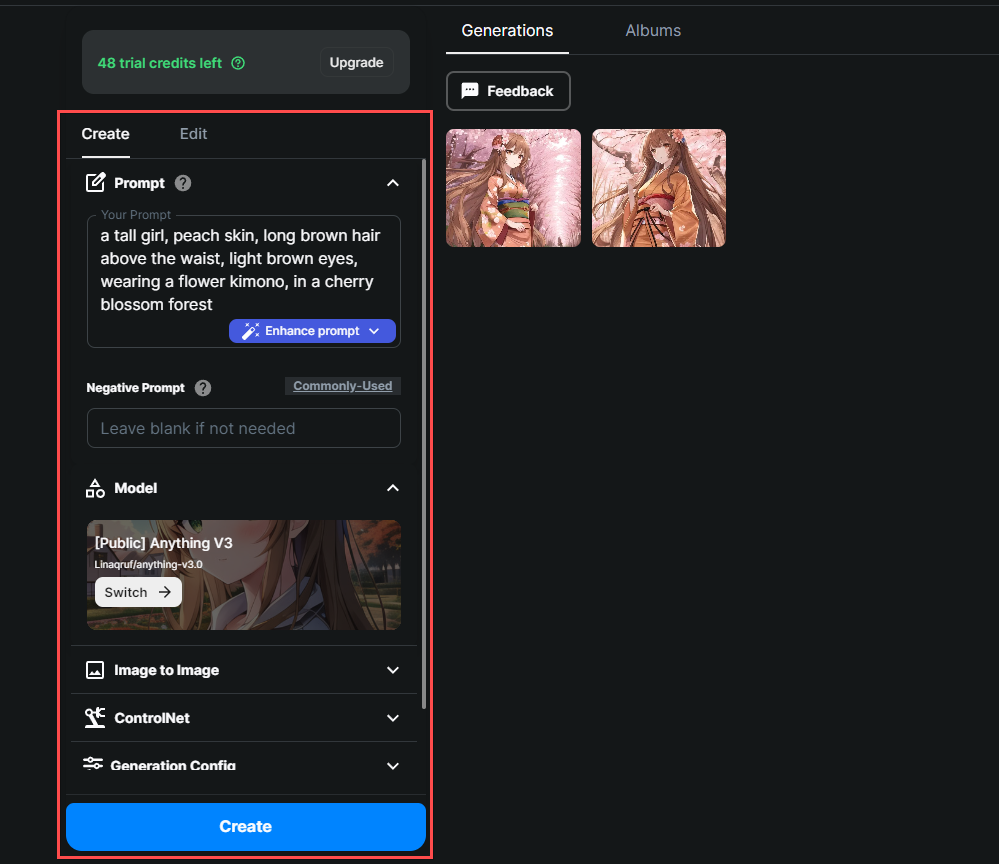Click the Image to Image picture icon
Screen dimensions: 999x864
pyautogui.click(x=95, y=670)
